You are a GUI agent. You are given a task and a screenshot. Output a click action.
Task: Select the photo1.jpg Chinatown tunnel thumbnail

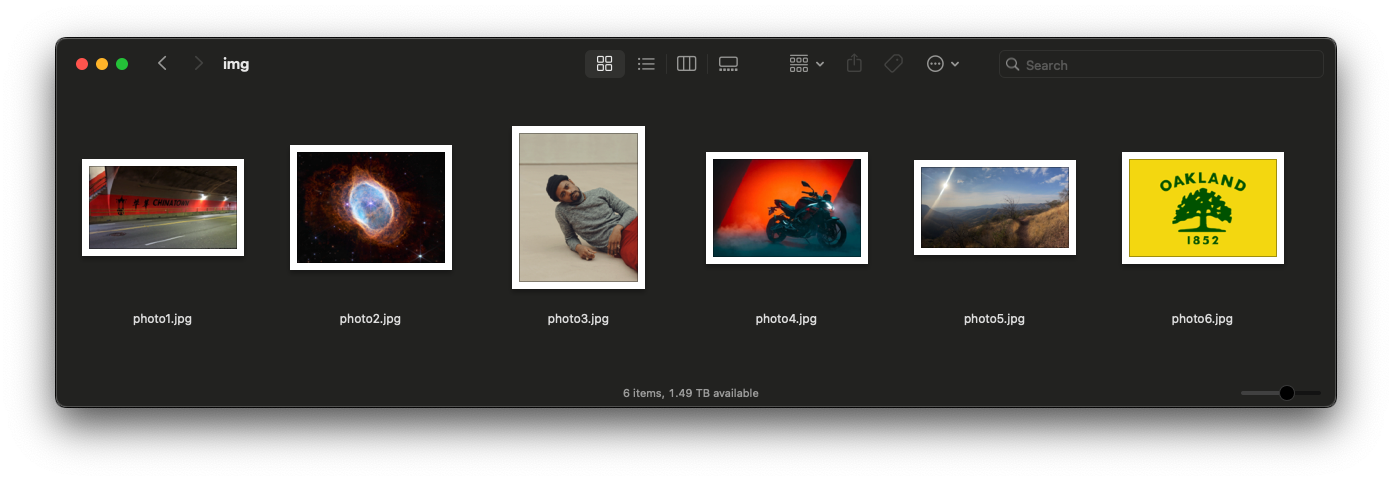(x=163, y=207)
